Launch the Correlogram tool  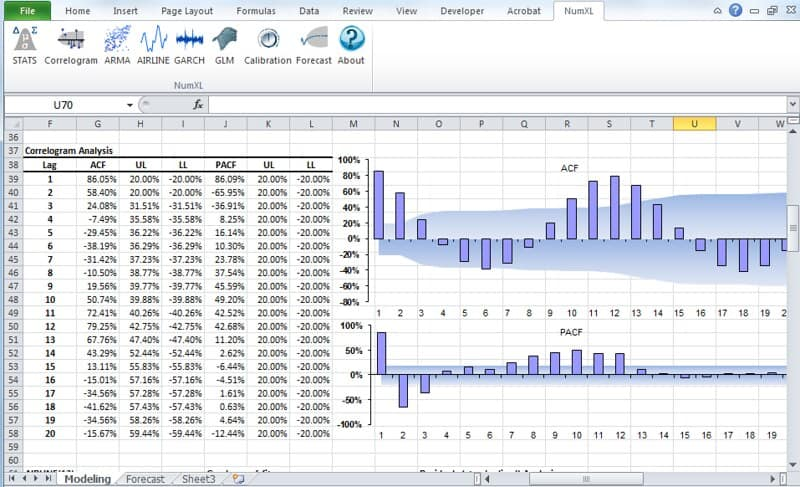pos(71,46)
